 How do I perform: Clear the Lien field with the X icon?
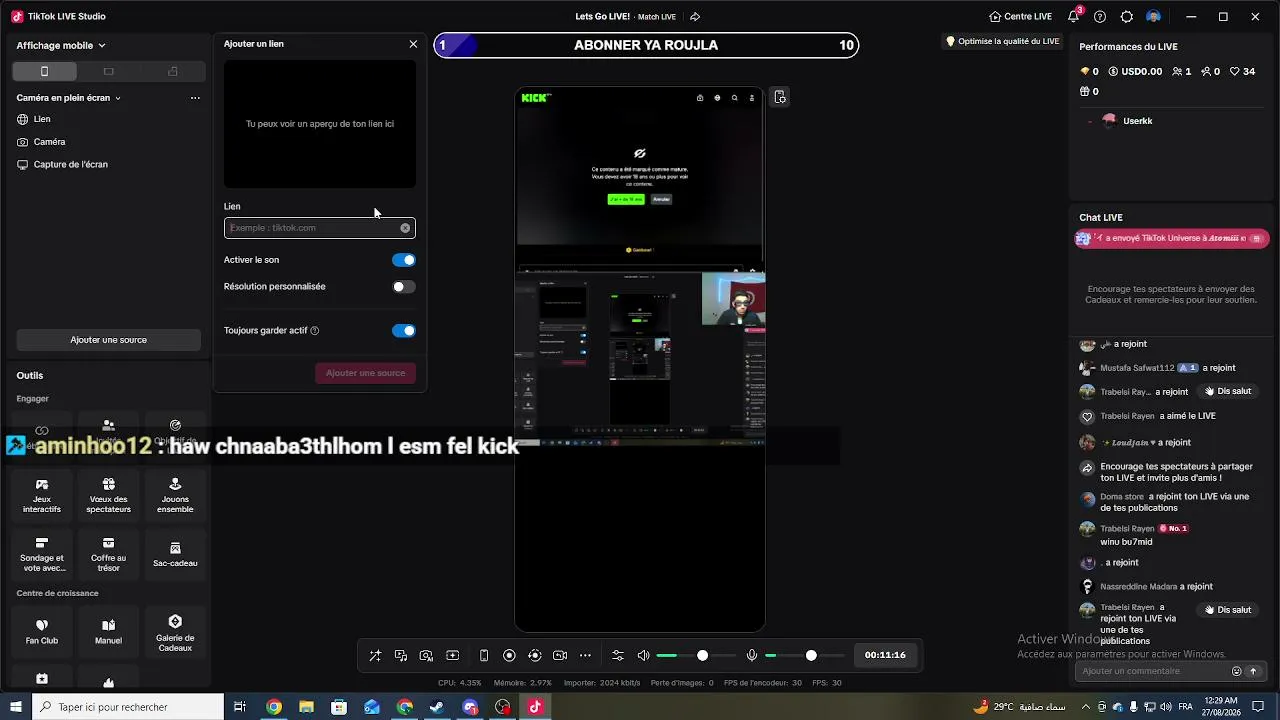[x=405, y=228]
